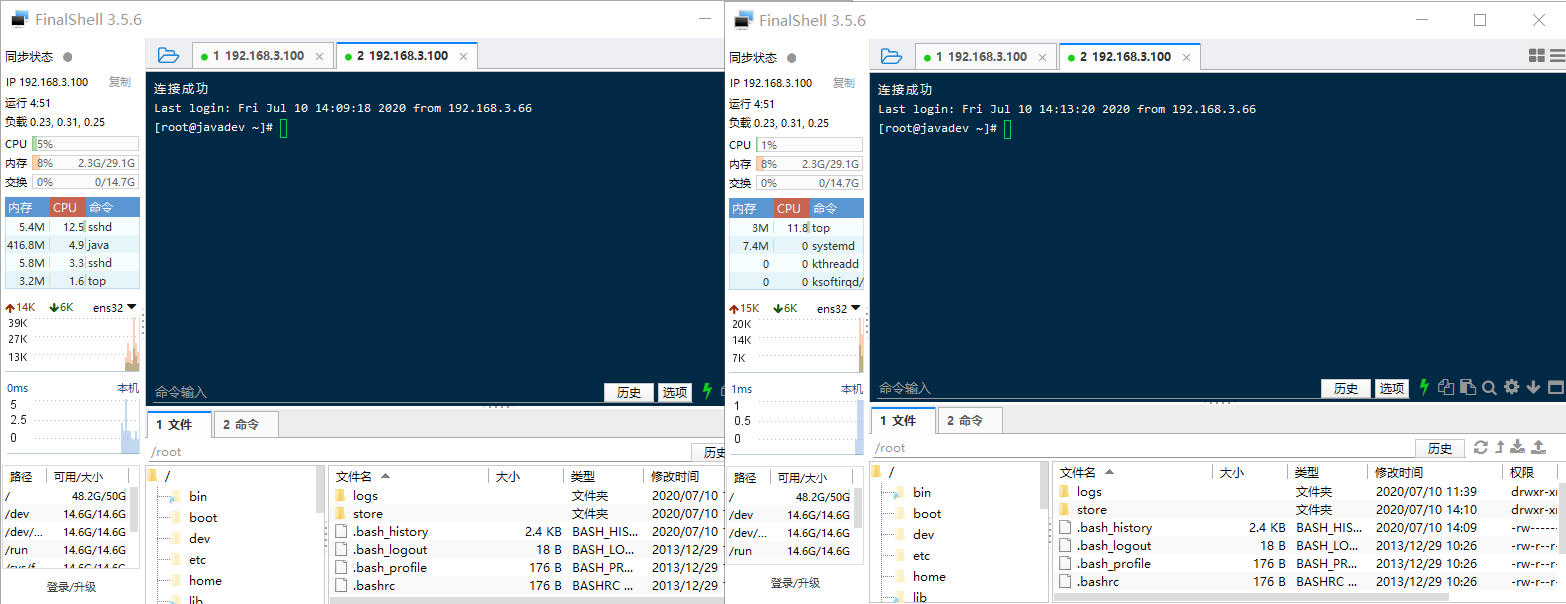
Task: Open terminal search with the magnifier icon
Action: [1489, 388]
